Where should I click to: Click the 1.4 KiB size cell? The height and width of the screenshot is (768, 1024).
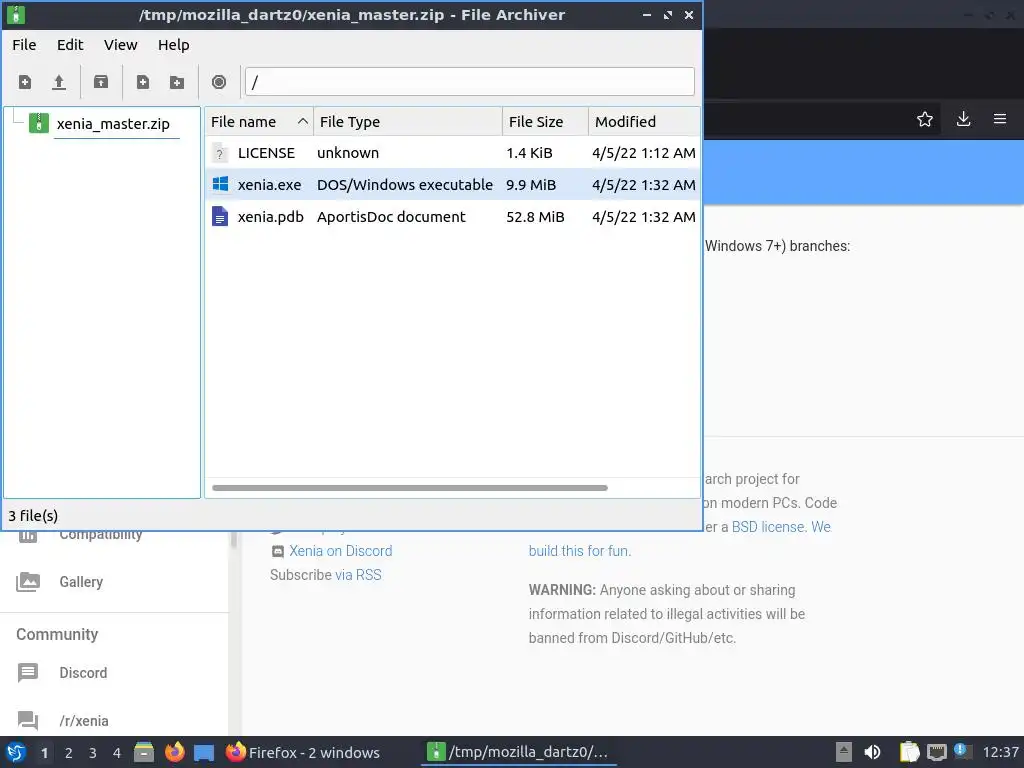(529, 153)
